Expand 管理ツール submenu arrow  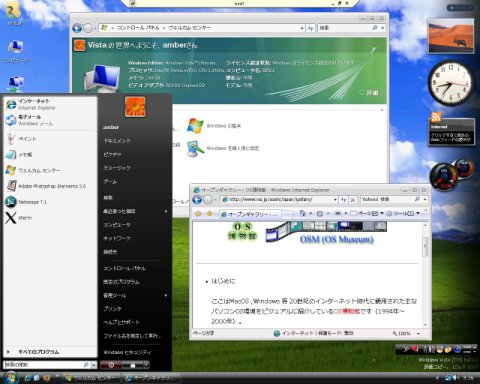tap(166, 295)
